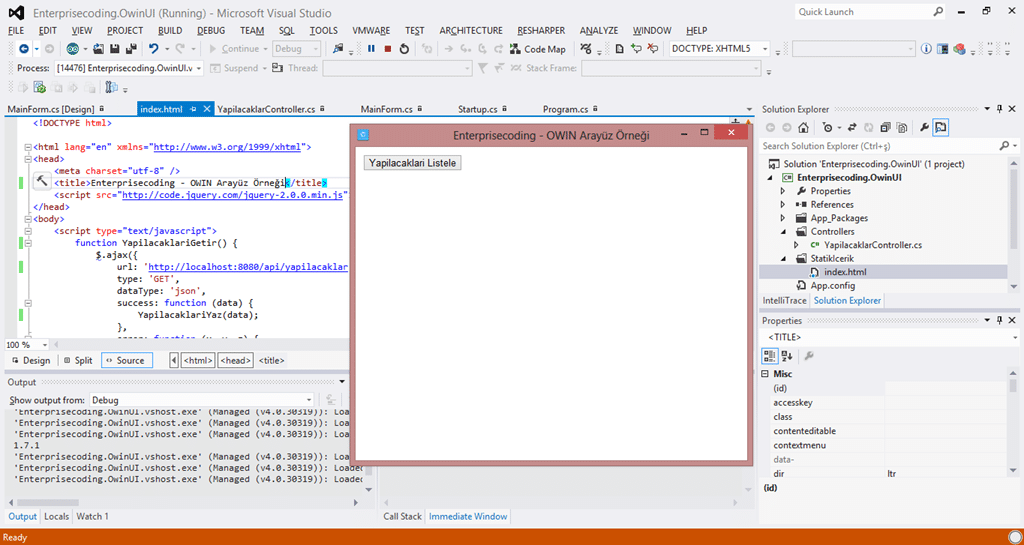The width and height of the screenshot is (1024, 545).
Task: Select App.config in Solution Explorer
Action: click(833, 285)
